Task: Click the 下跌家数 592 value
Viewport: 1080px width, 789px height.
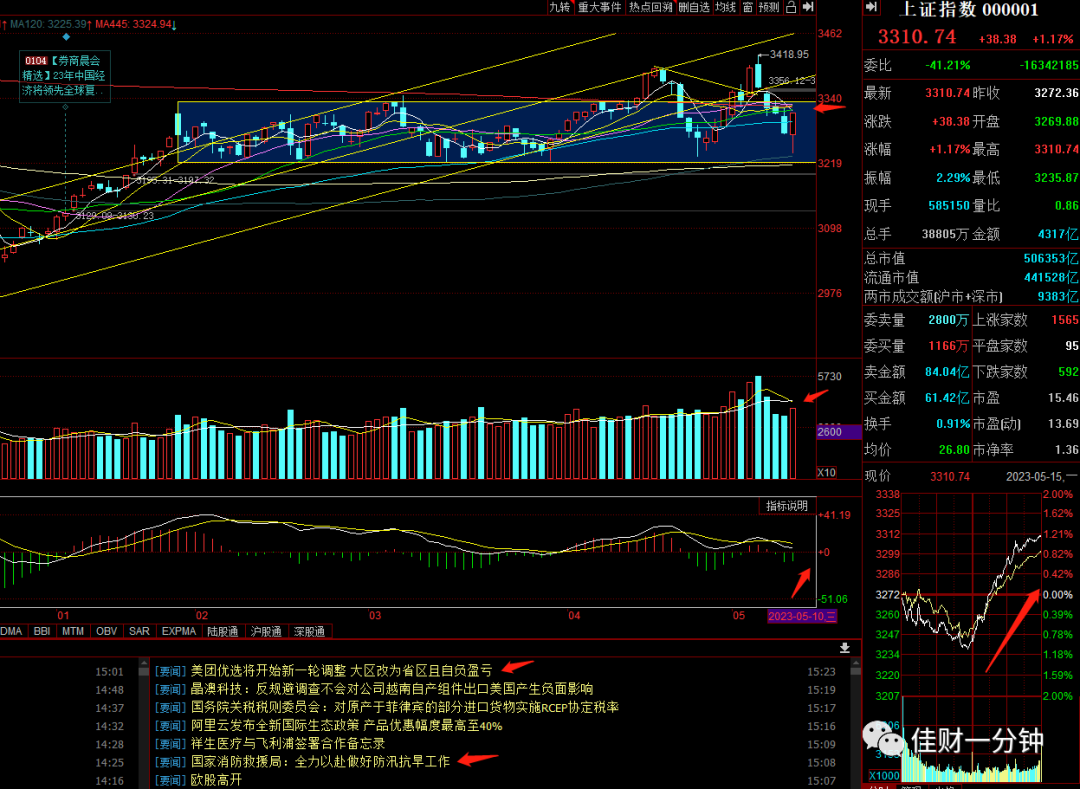Action: click(x=1068, y=372)
